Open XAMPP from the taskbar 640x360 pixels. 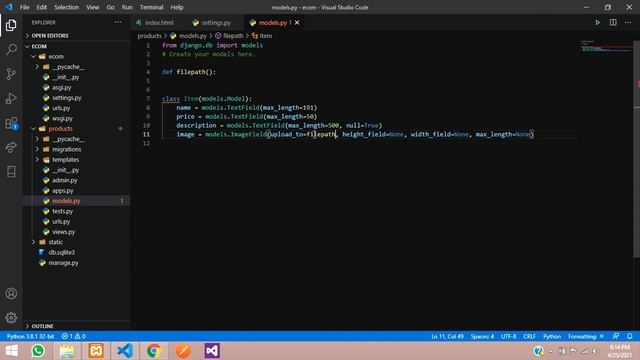click(x=96, y=351)
